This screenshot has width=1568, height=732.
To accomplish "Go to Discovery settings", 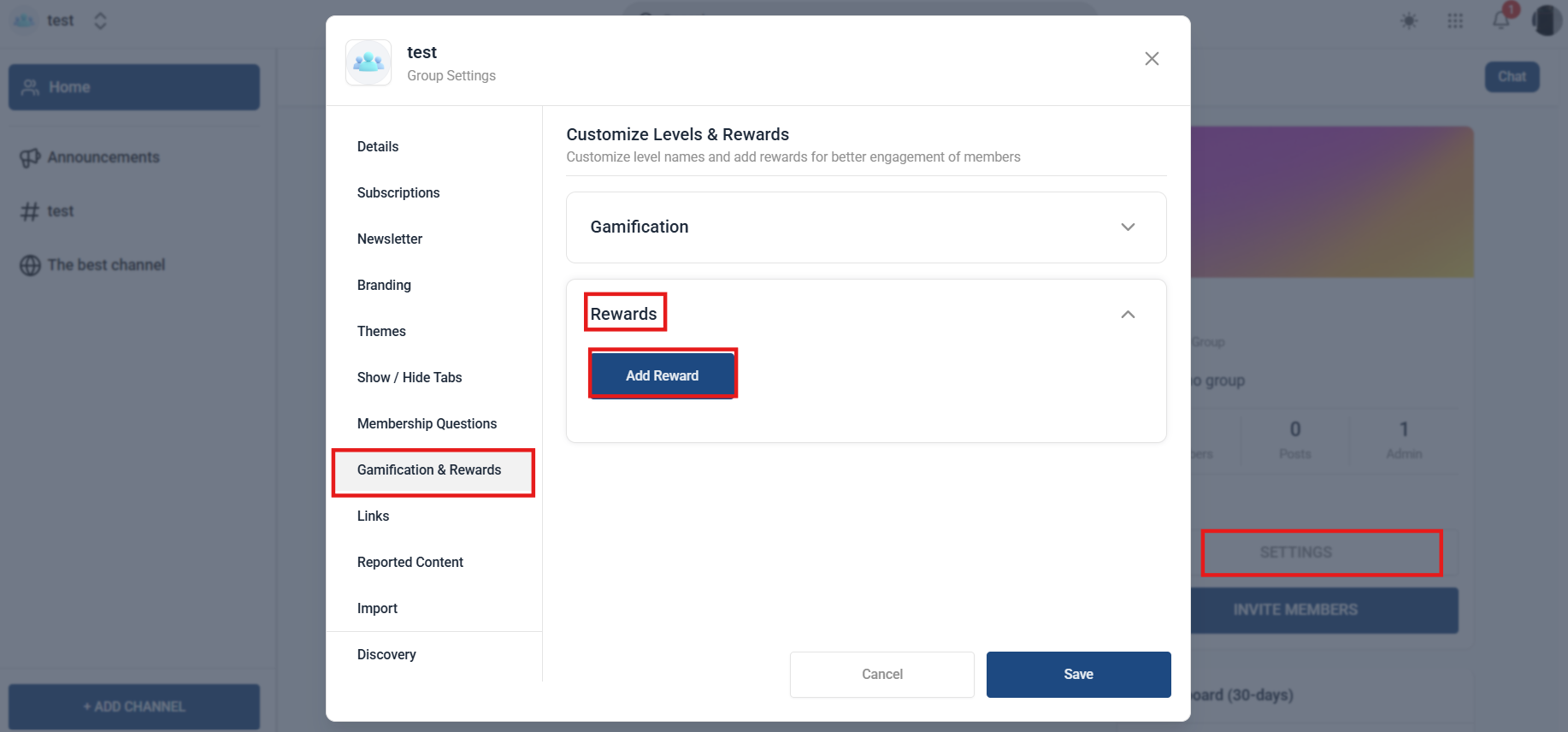I will coord(386,655).
